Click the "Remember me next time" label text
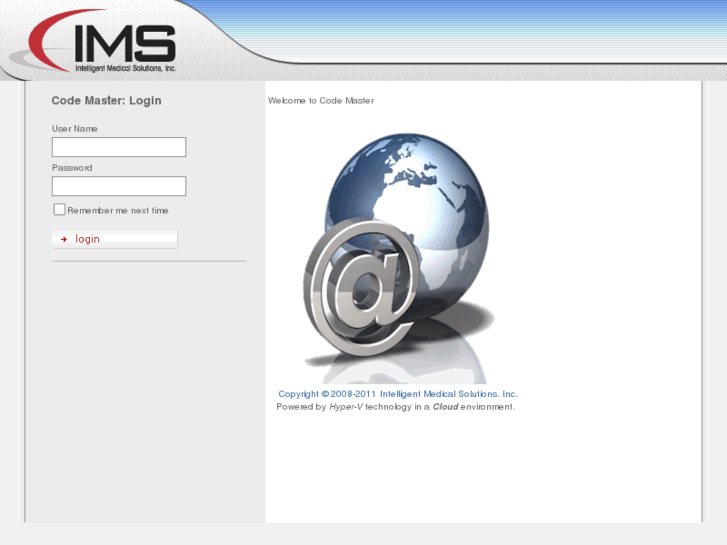Viewport: 727px width, 545px height. (118, 211)
